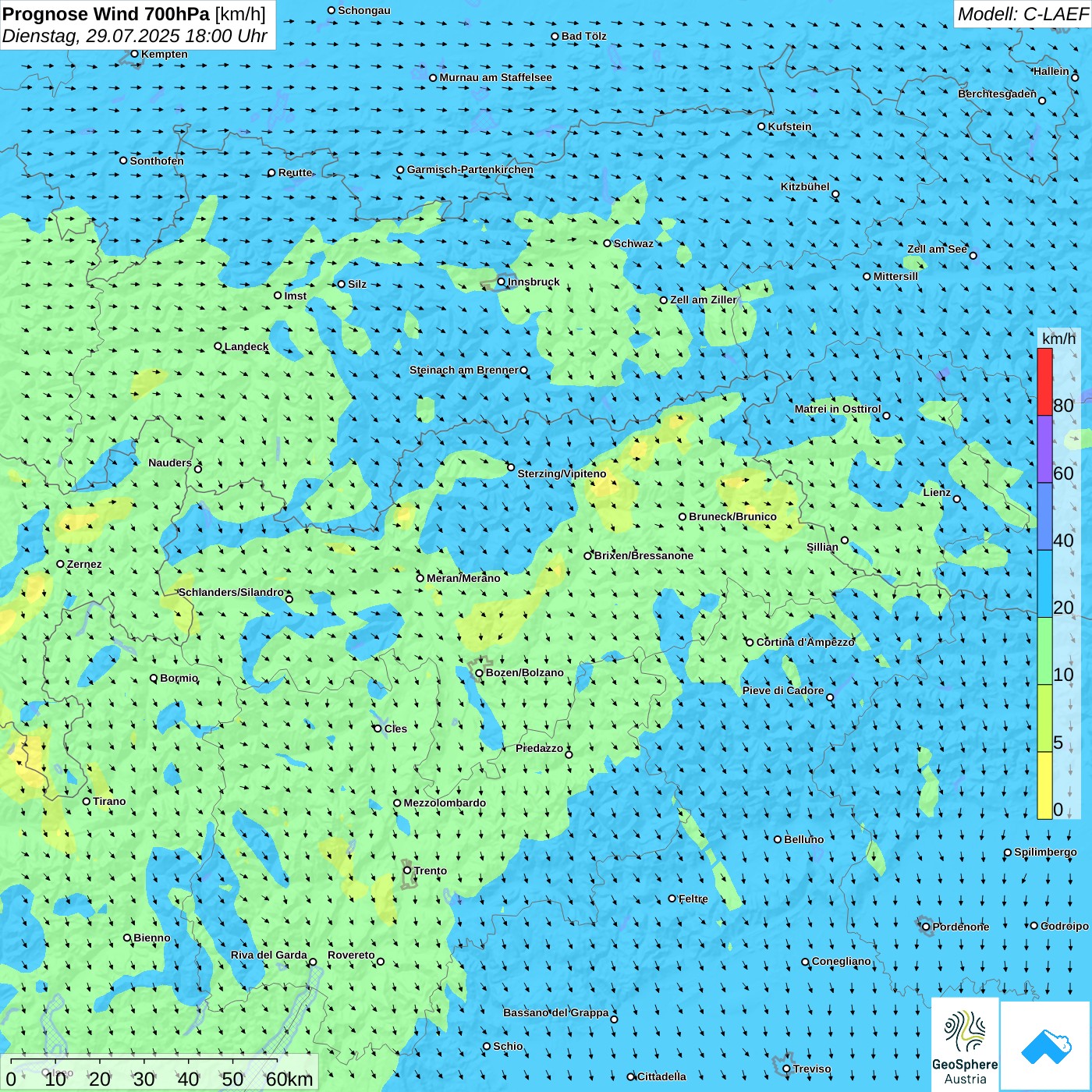The height and width of the screenshot is (1092, 1092).
Task: Click the 'Bassano del Grappa' label
Action: 556,1012
